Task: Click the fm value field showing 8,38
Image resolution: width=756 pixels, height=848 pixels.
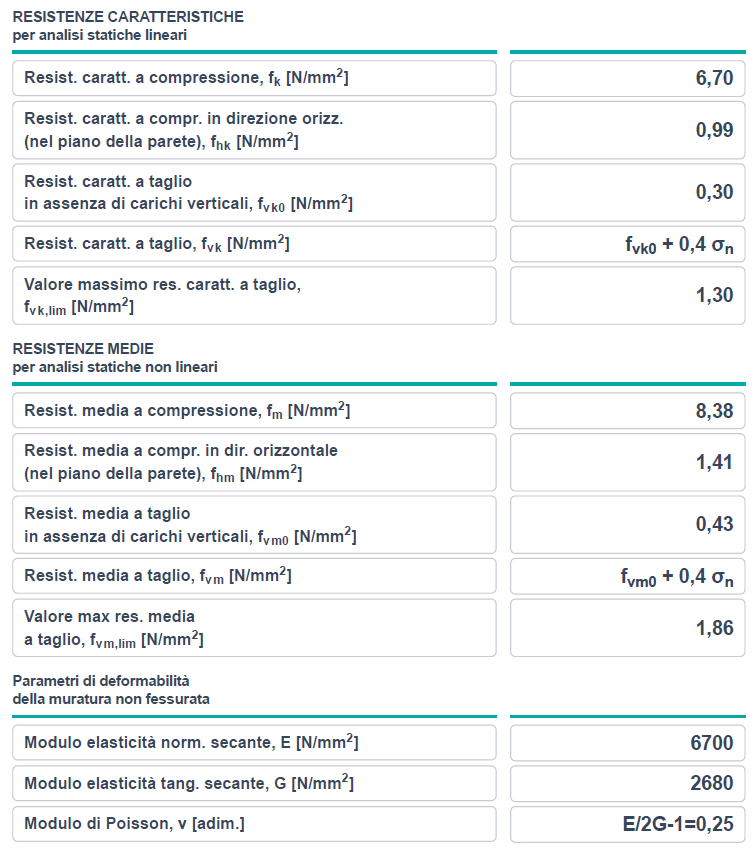Action: [x=627, y=410]
